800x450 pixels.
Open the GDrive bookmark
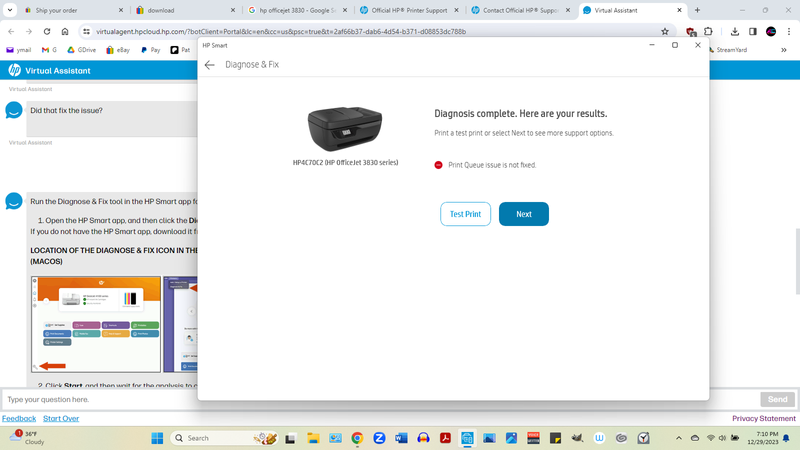pos(82,50)
